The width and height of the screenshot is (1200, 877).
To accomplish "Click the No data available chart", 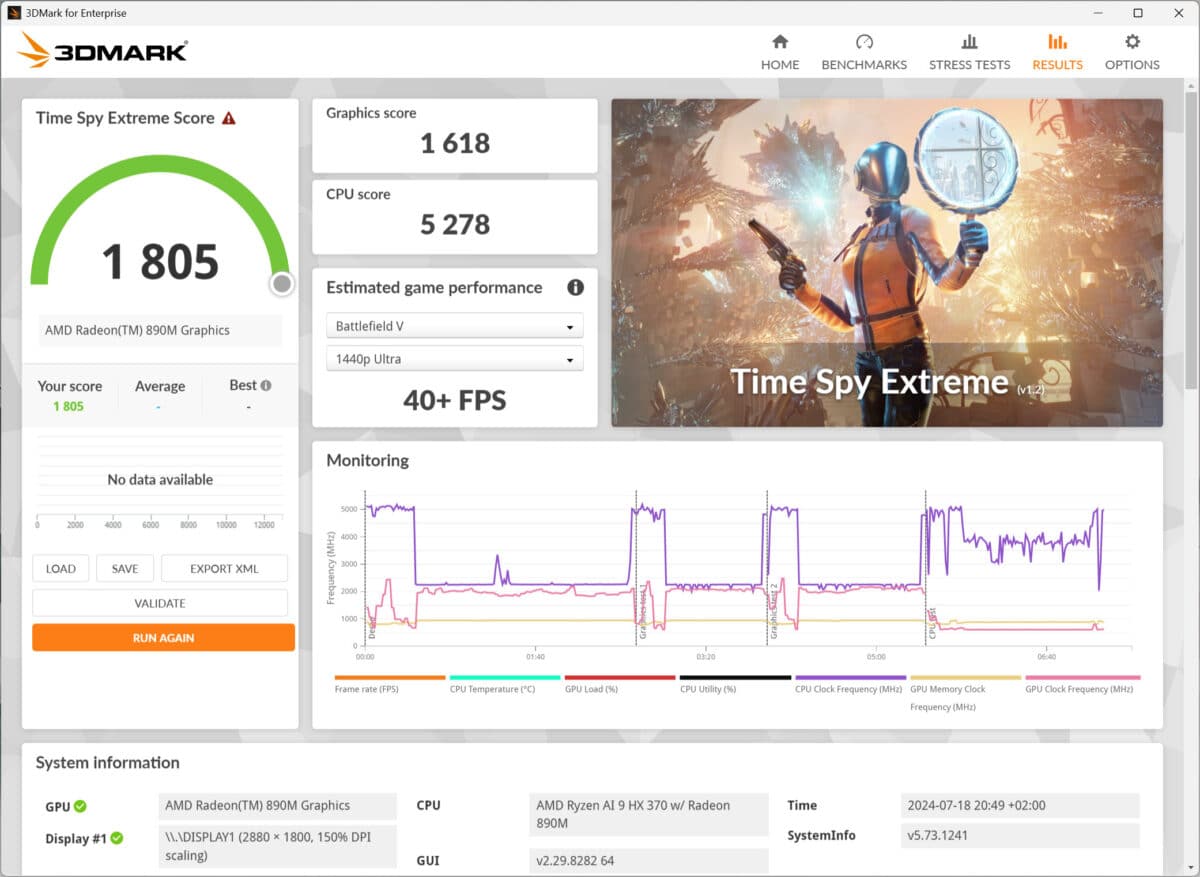I will click(160, 482).
